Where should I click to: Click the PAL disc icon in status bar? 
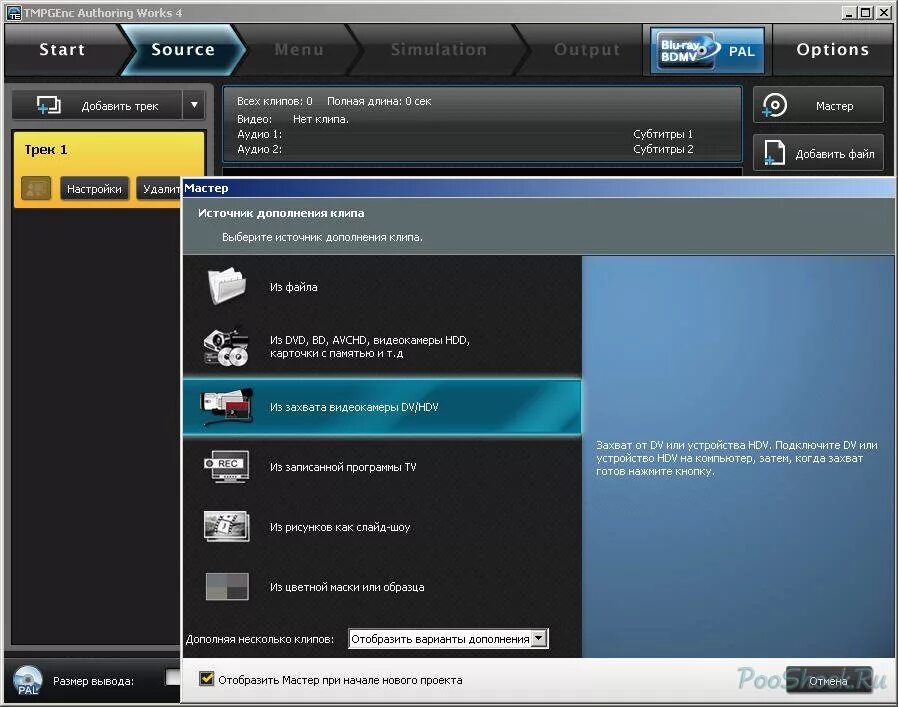coord(27,681)
